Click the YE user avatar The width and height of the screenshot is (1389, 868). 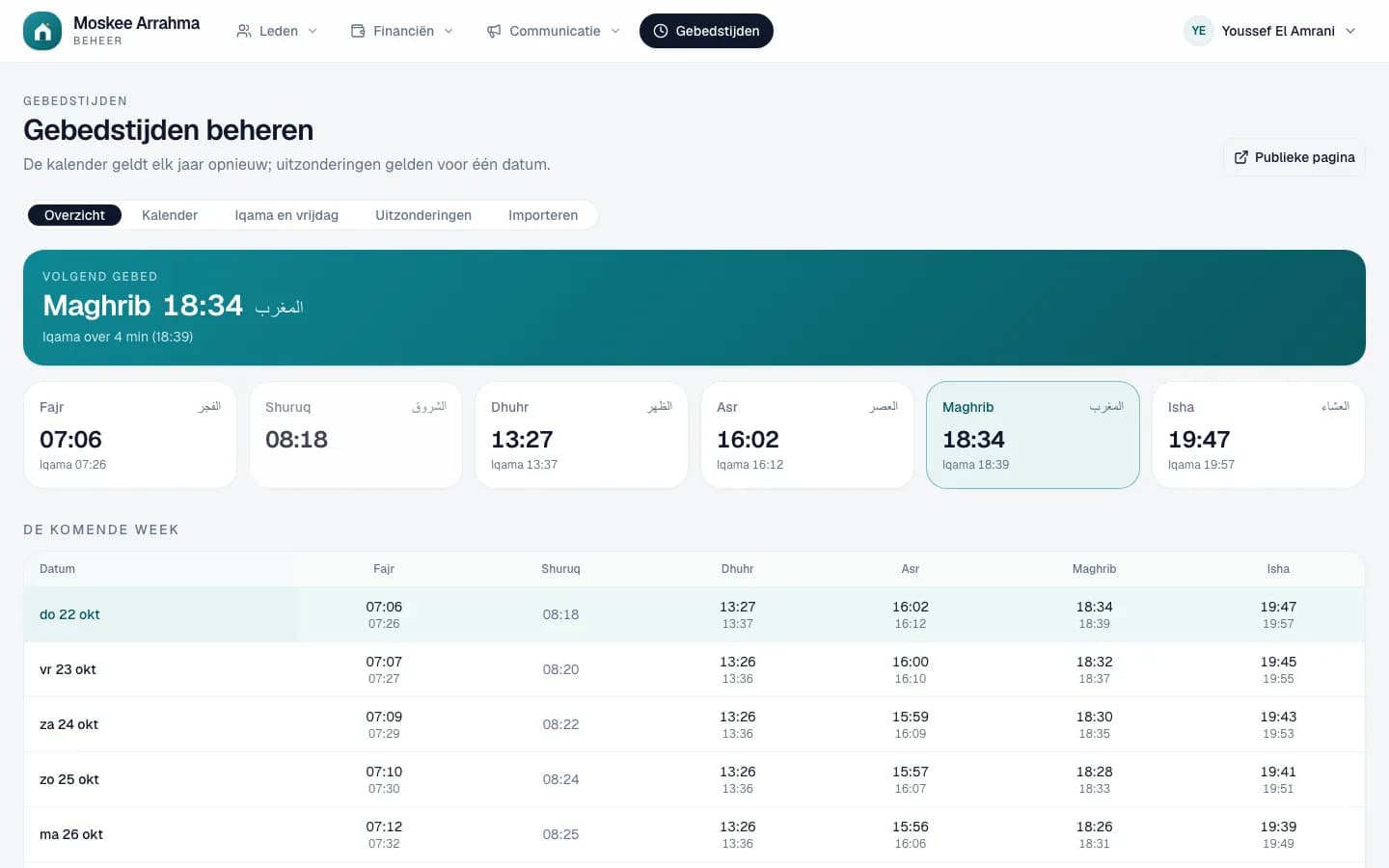pyautogui.click(x=1198, y=31)
